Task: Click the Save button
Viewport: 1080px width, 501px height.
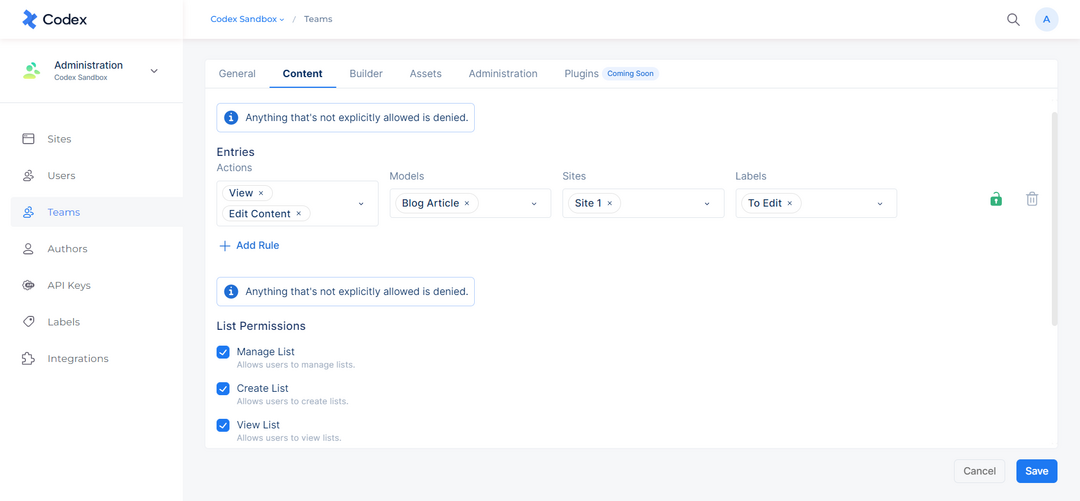Action: click(x=1037, y=471)
